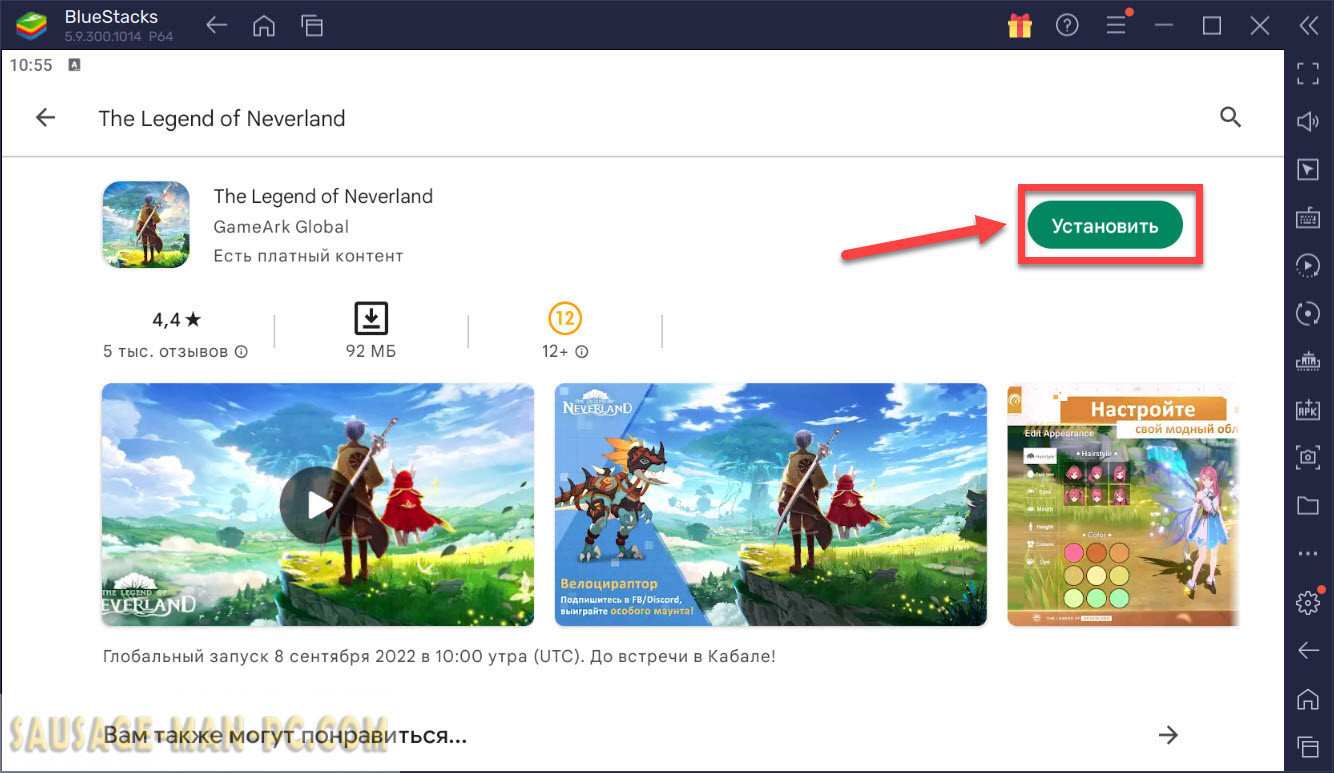
Task: Play the game trailer video
Action: tap(318, 505)
